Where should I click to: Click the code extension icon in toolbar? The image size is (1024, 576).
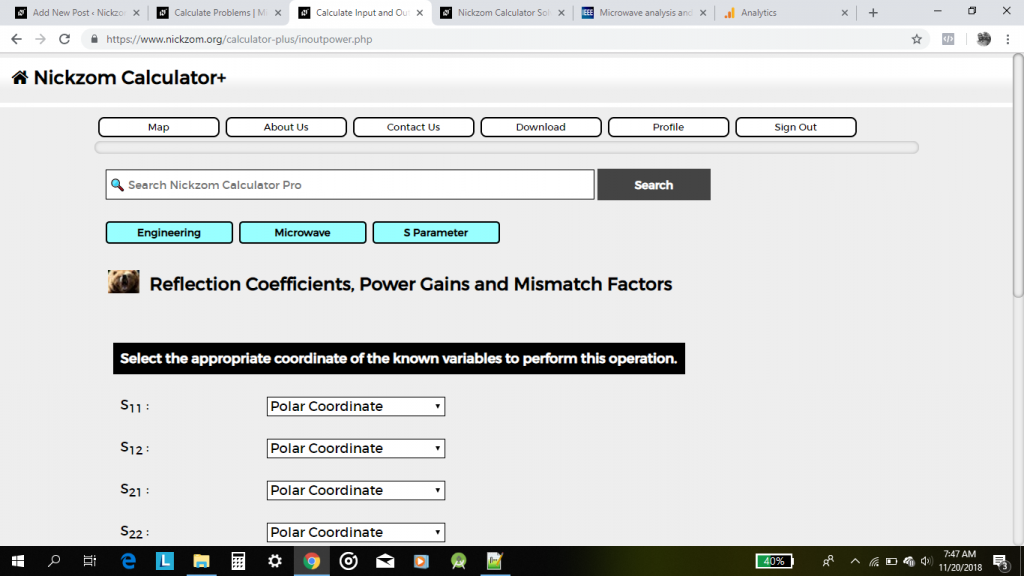[948, 39]
